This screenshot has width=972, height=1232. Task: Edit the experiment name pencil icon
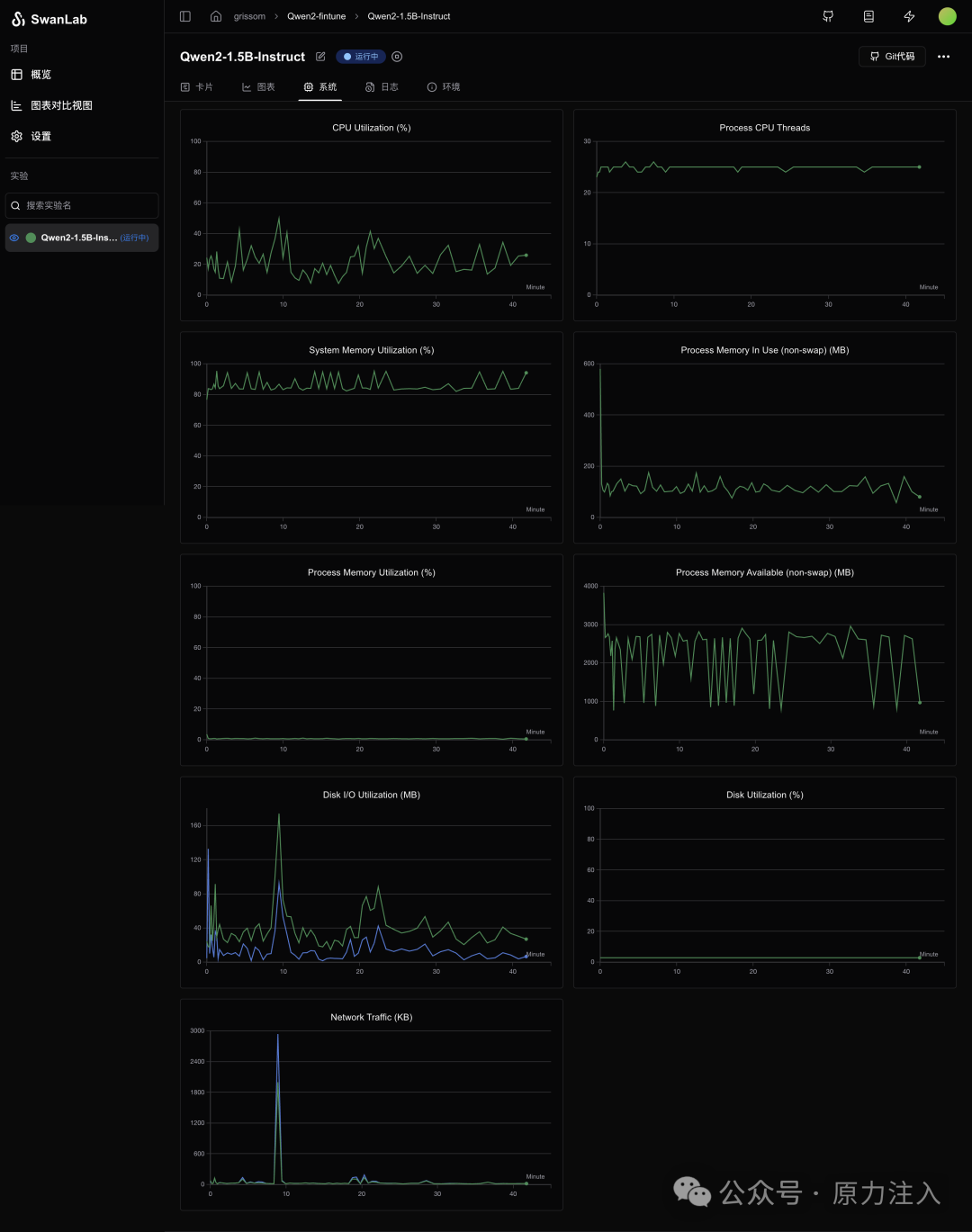click(x=320, y=57)
